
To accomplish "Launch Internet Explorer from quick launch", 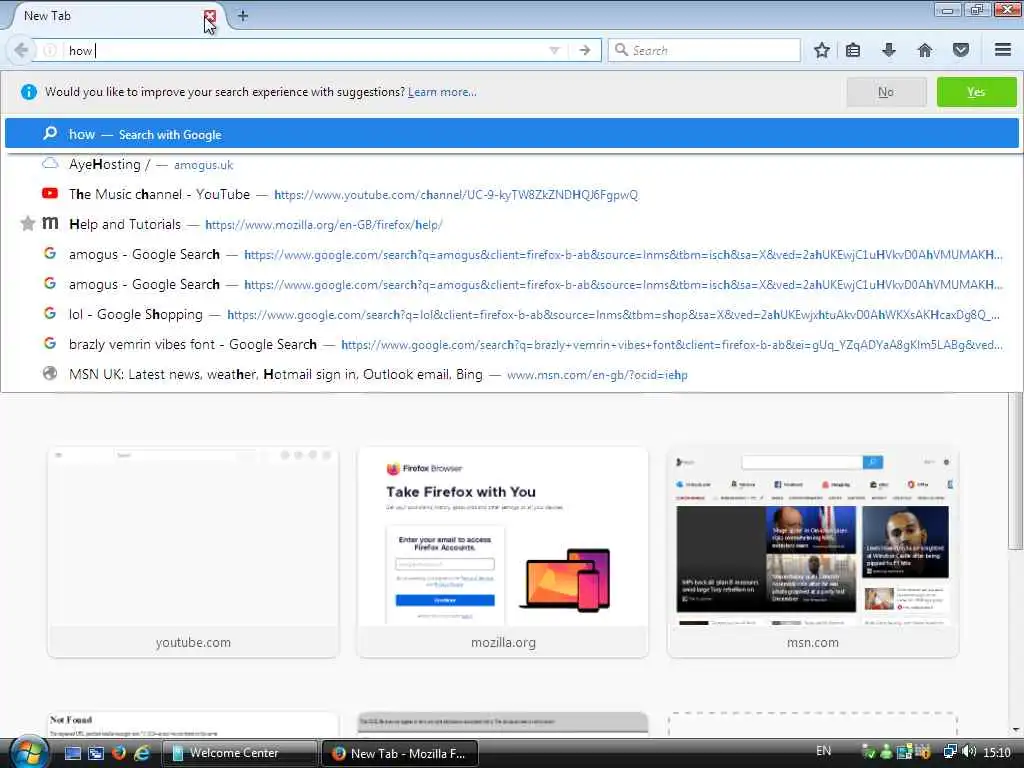I will (141, 753).
